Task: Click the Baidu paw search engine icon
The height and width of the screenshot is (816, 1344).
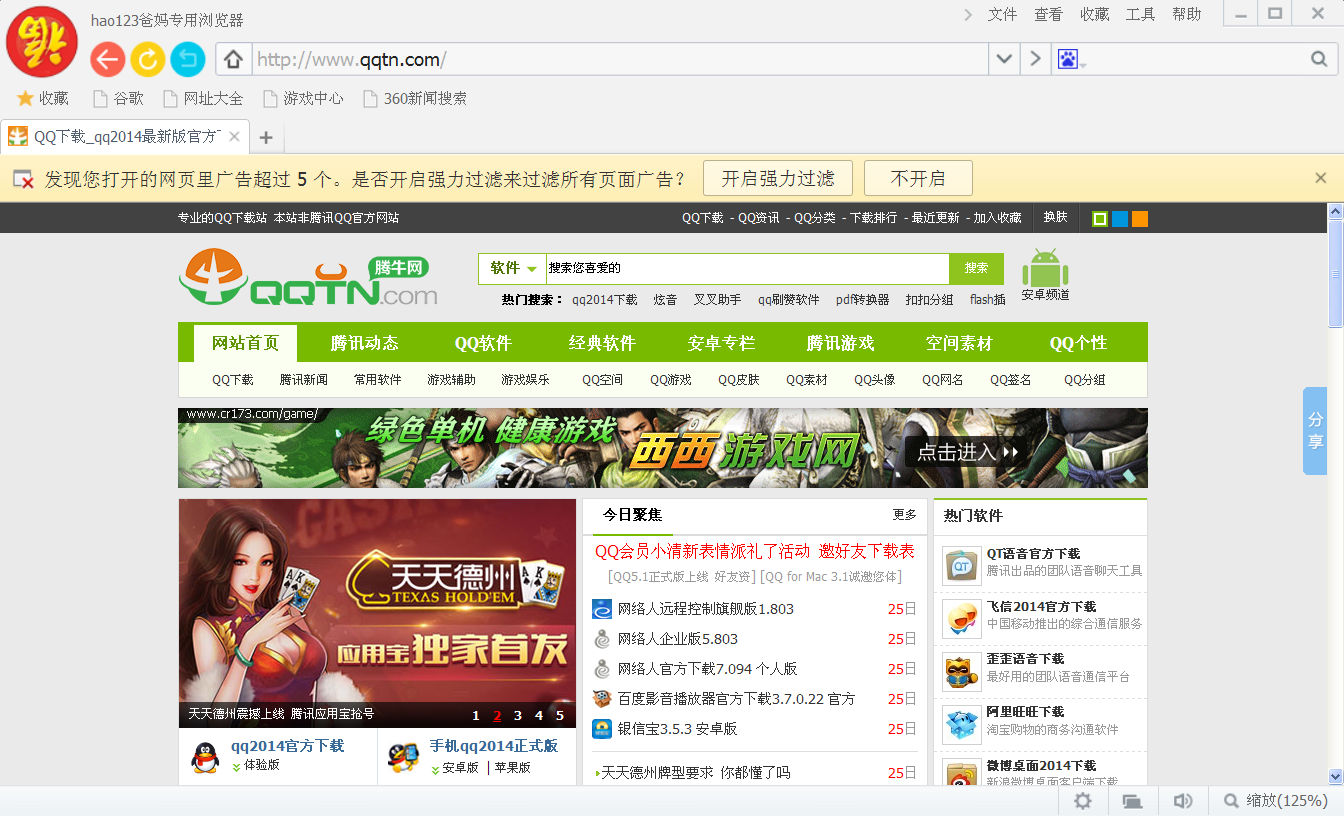Action: tap(1068, 60)
